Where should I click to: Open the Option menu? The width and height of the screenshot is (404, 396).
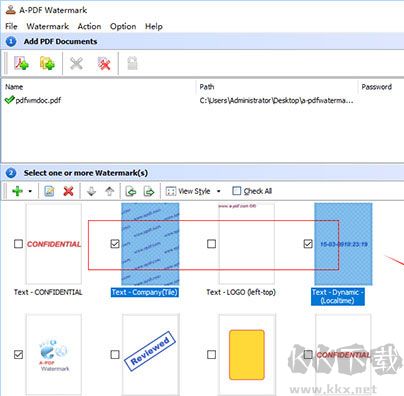click(x=123, y=26)
